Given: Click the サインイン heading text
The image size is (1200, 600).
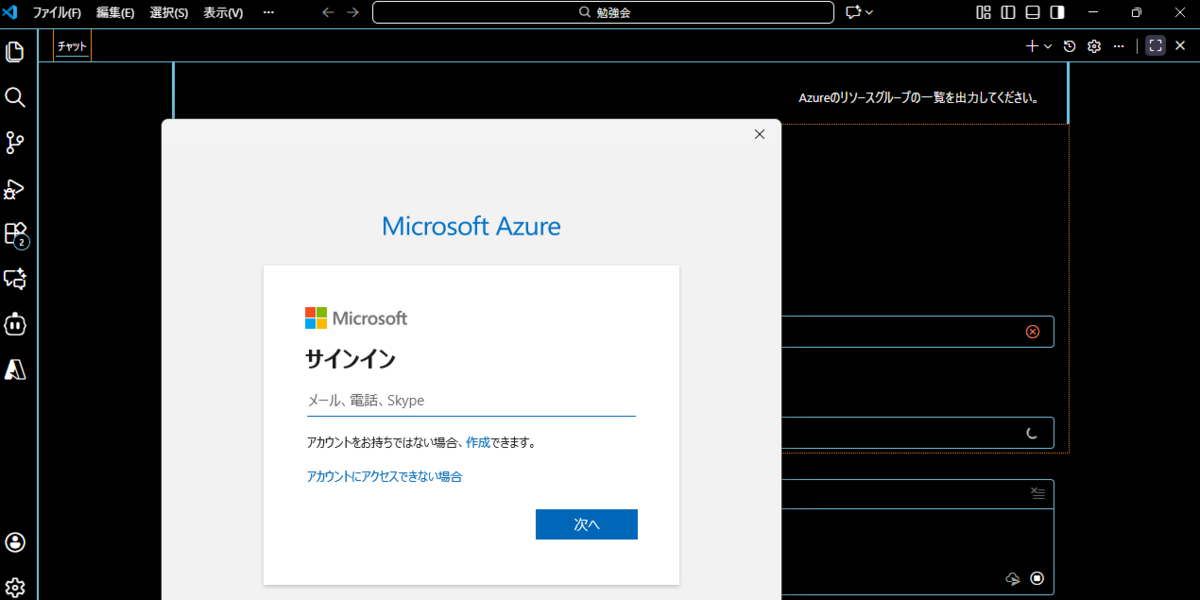Looking at the screenshot, I should (350, 359).
